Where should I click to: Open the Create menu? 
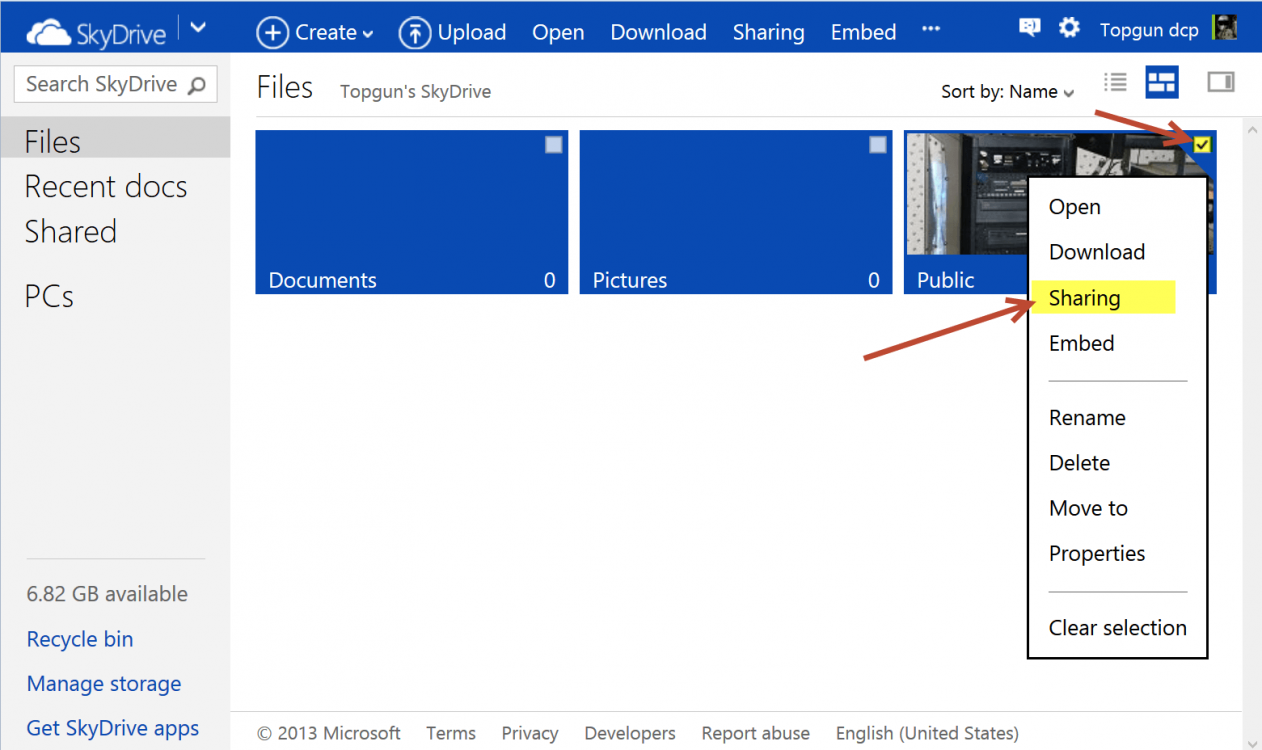pos(315,32)
